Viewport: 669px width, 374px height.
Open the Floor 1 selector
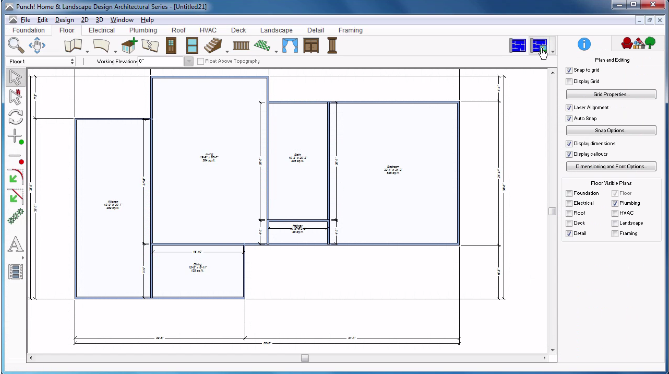pyautogui.click(x=41, y=61)
